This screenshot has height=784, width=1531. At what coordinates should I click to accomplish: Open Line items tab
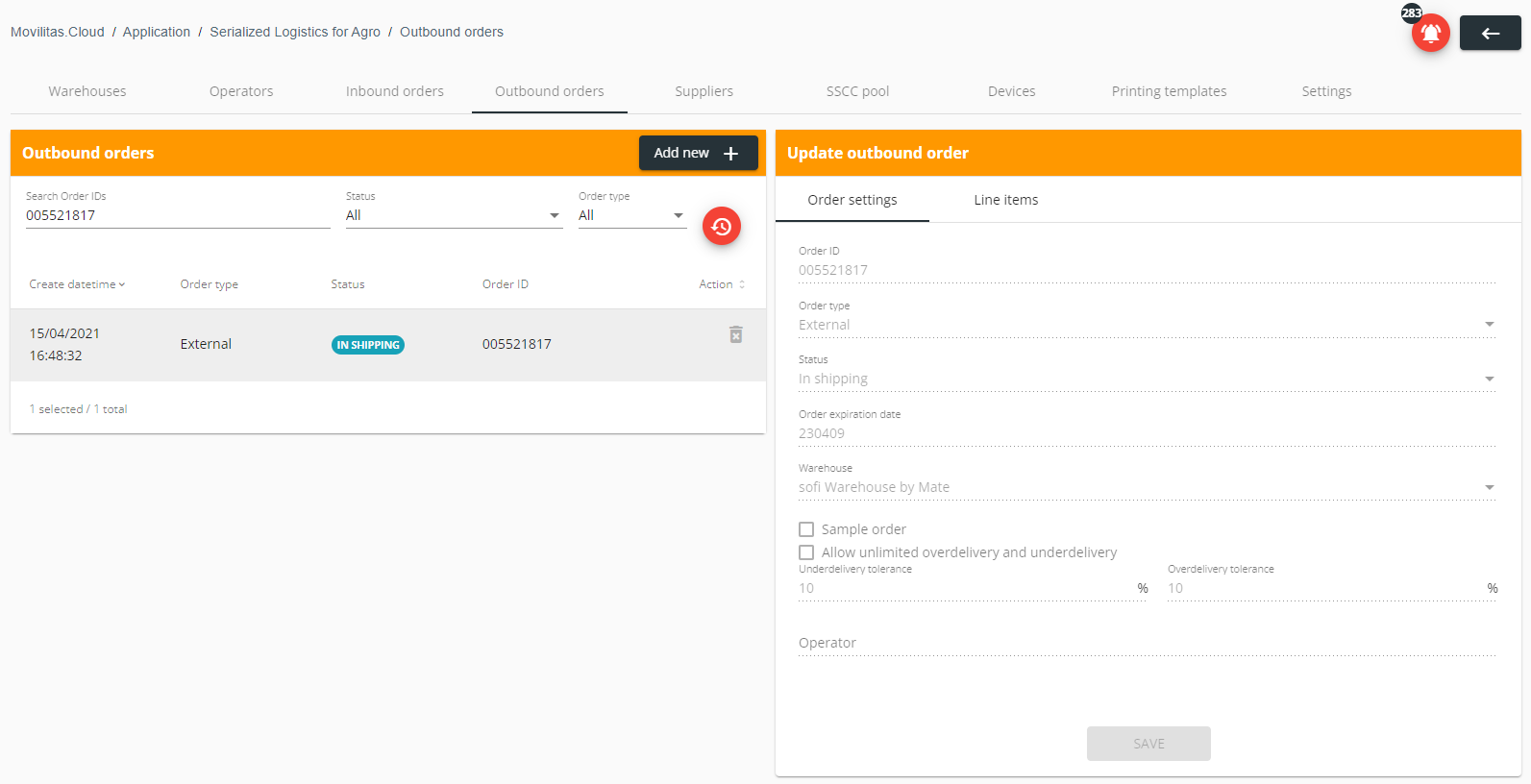pyautogui.click(x=1006, y=200)
